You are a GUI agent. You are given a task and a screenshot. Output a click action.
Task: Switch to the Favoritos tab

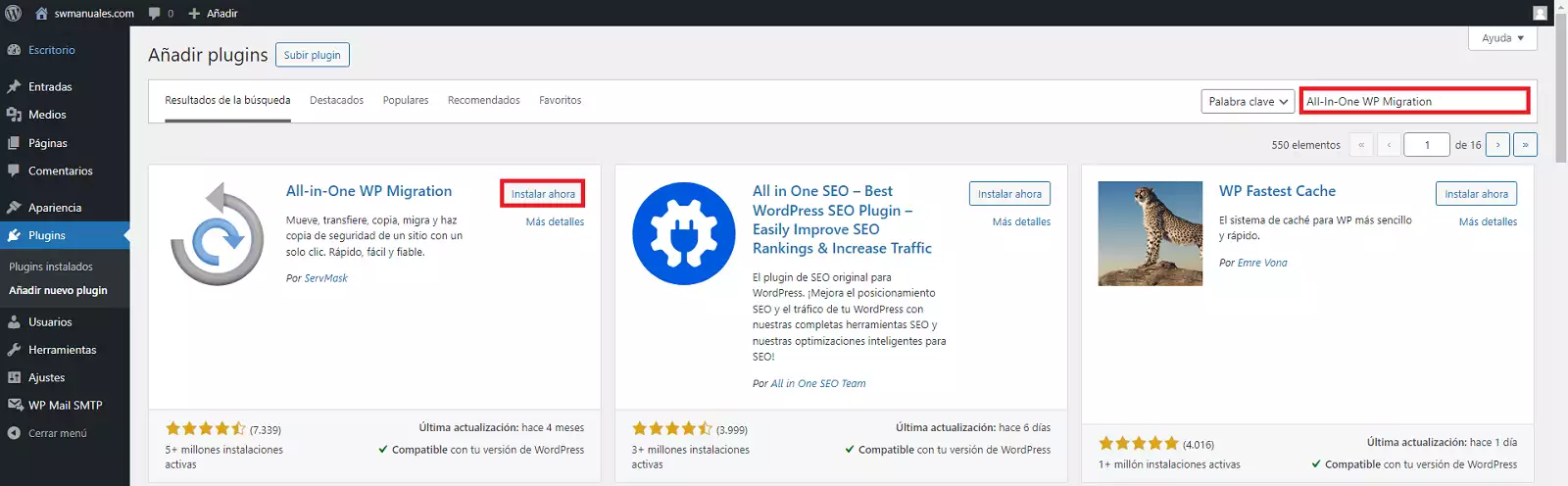(560, 100)
